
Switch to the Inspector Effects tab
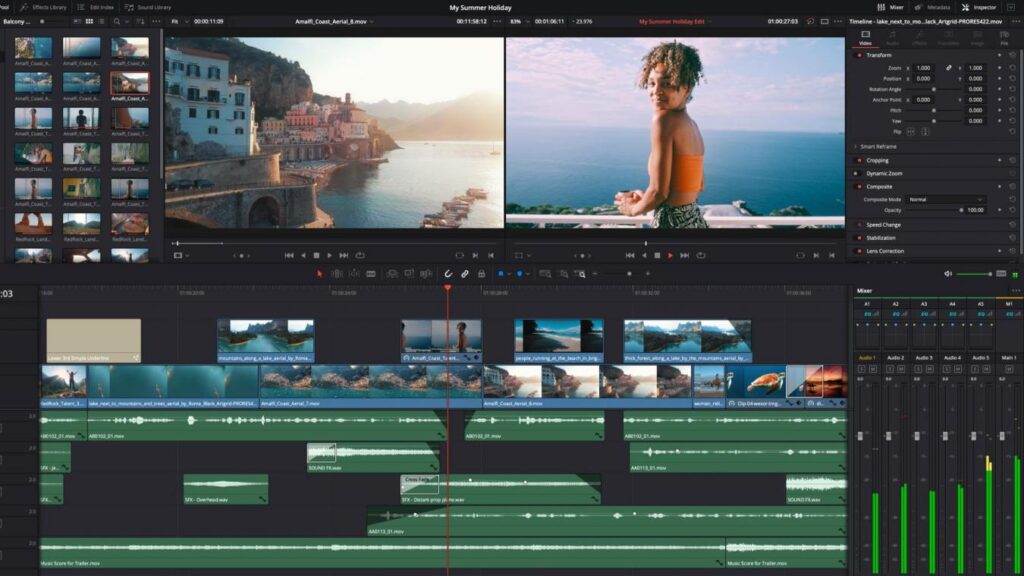coord(920,38)
